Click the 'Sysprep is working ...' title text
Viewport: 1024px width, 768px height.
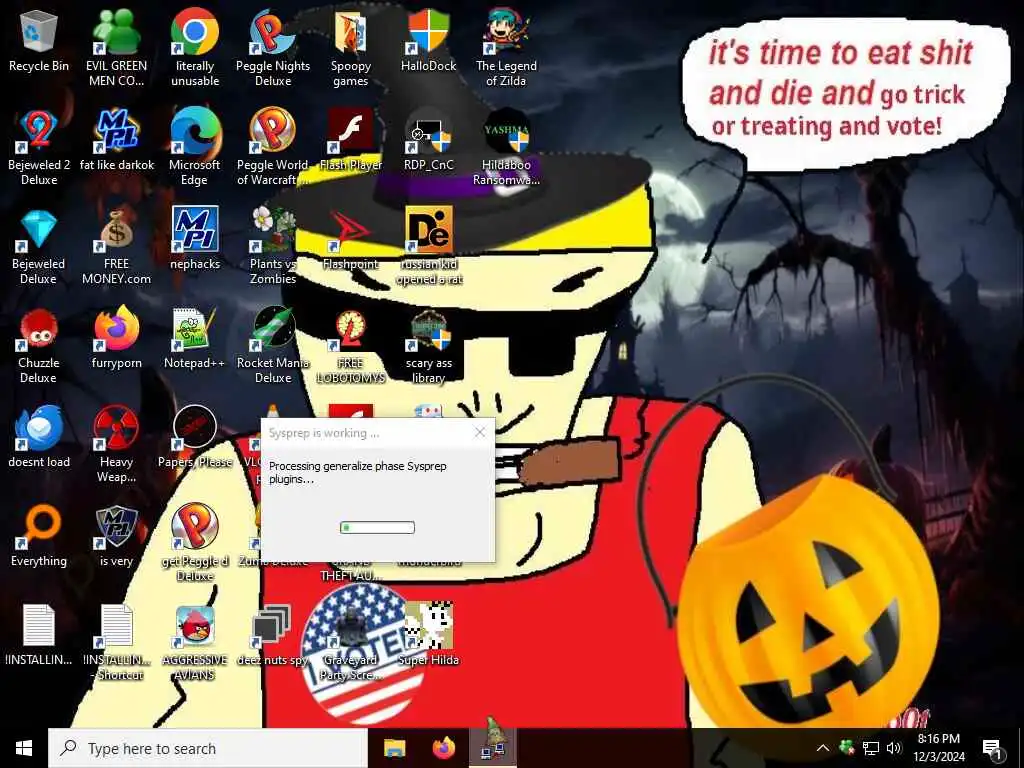(x=324, y=433)
